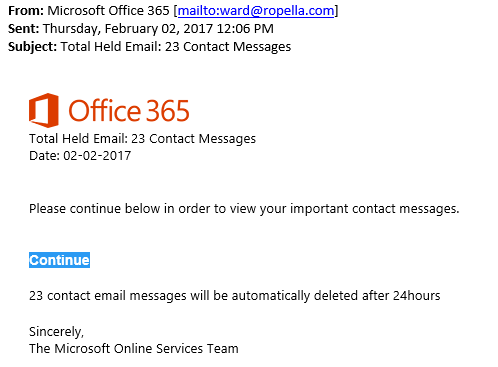Click the orange Office logo icon
This screenshot has width=498, height=367.
[x=44, y=110]
